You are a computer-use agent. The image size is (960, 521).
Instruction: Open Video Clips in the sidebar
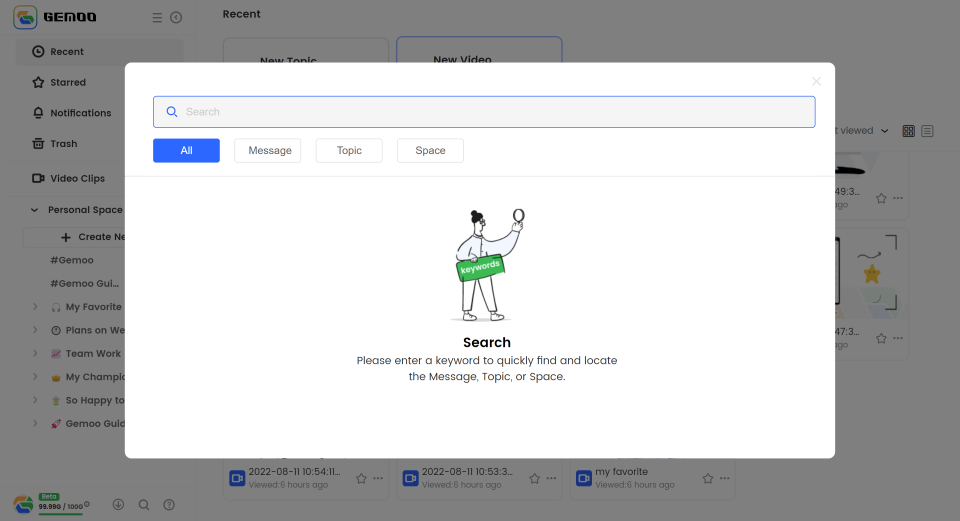[x=69, y=179]
